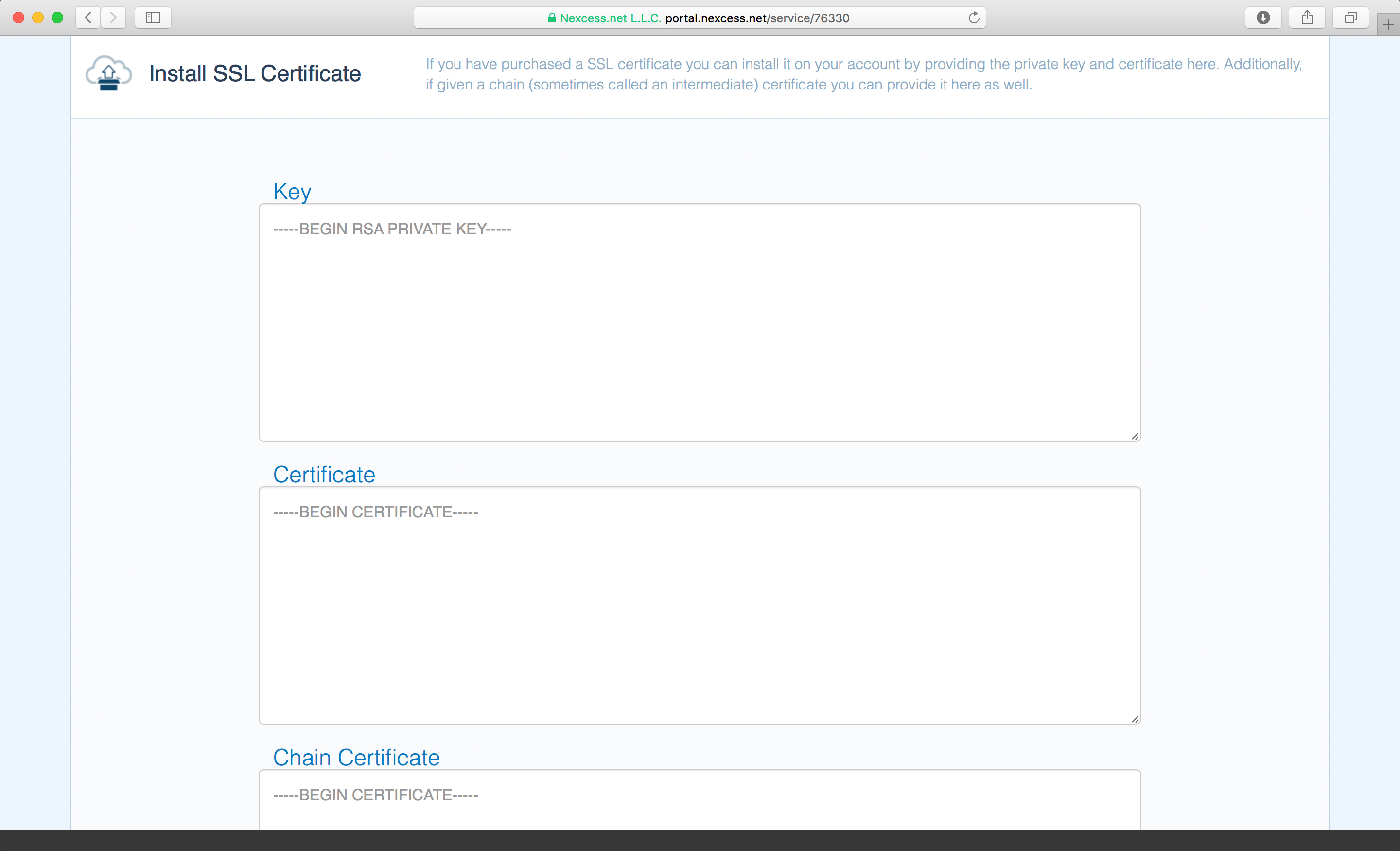Show all tabs overview button
This screenshot has height=851, width=1400.
pyautogui.click(x=1350, y=18)
